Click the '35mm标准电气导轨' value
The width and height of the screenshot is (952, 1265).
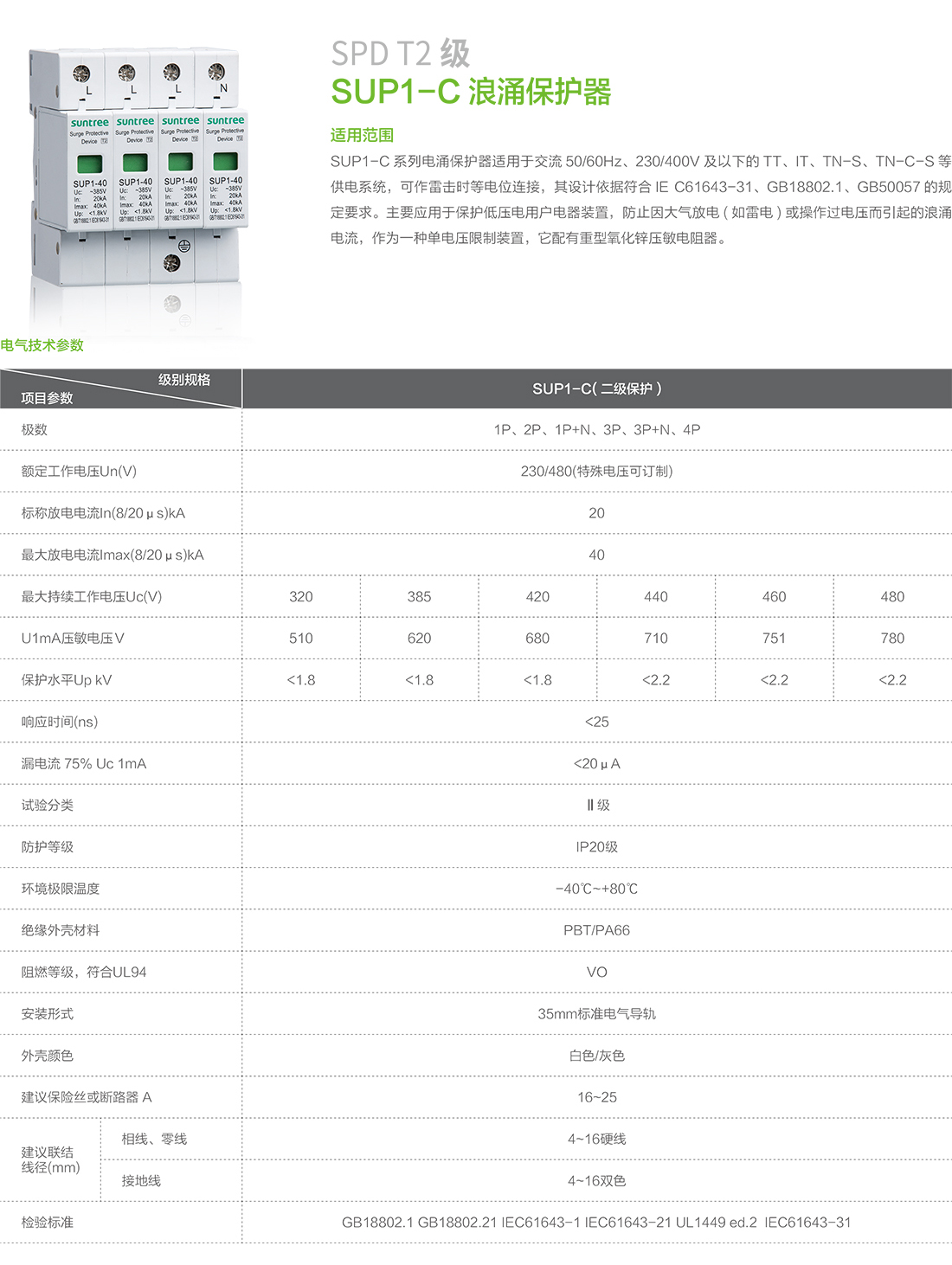tap(597, 1013)
